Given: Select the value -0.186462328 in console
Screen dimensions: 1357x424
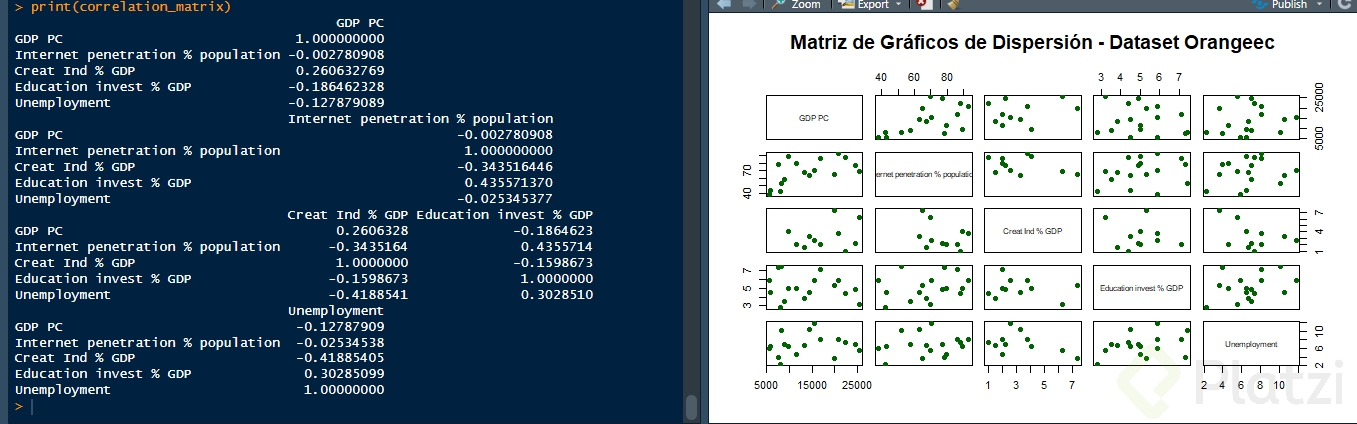Looking at the screenshot, I should (336, 87).
